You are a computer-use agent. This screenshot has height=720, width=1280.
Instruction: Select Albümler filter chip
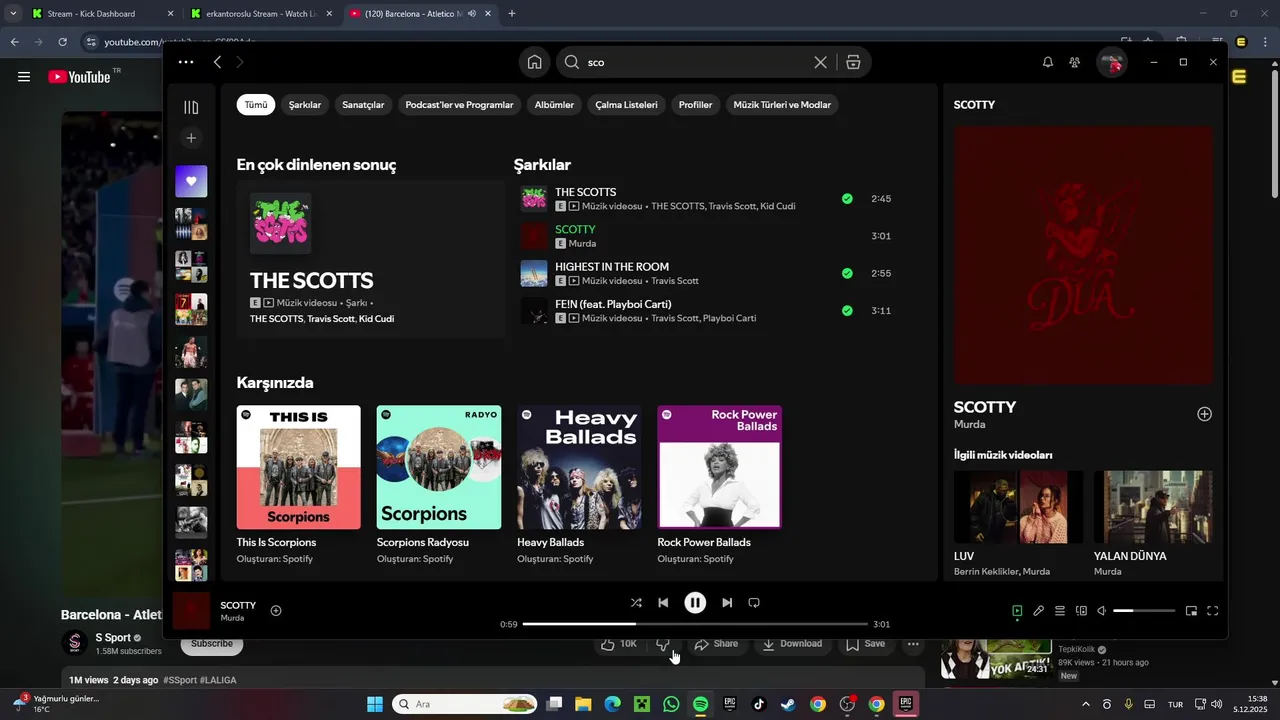click(554, 105)
